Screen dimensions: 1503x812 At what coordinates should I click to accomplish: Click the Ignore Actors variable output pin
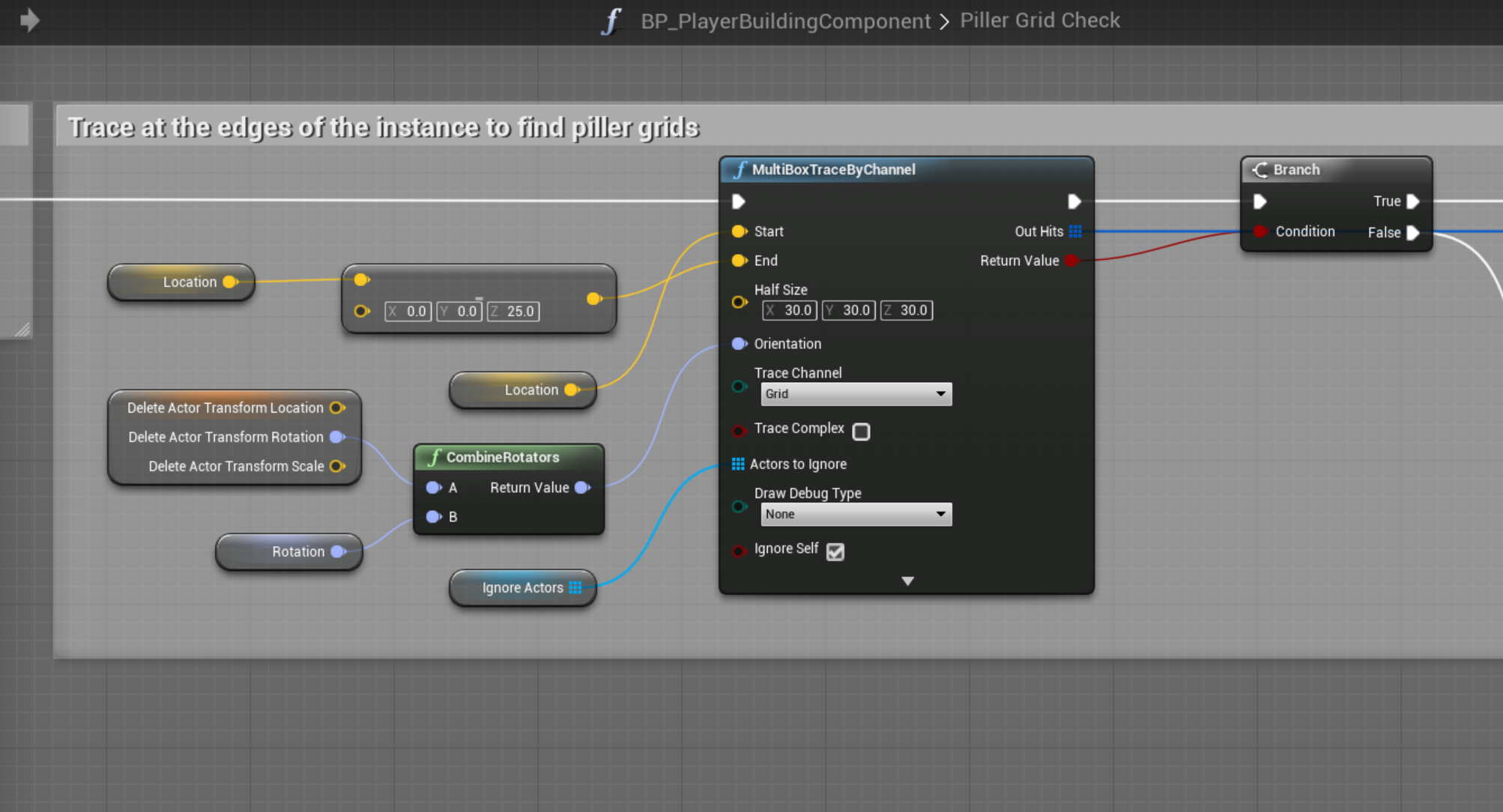point(575,588)
